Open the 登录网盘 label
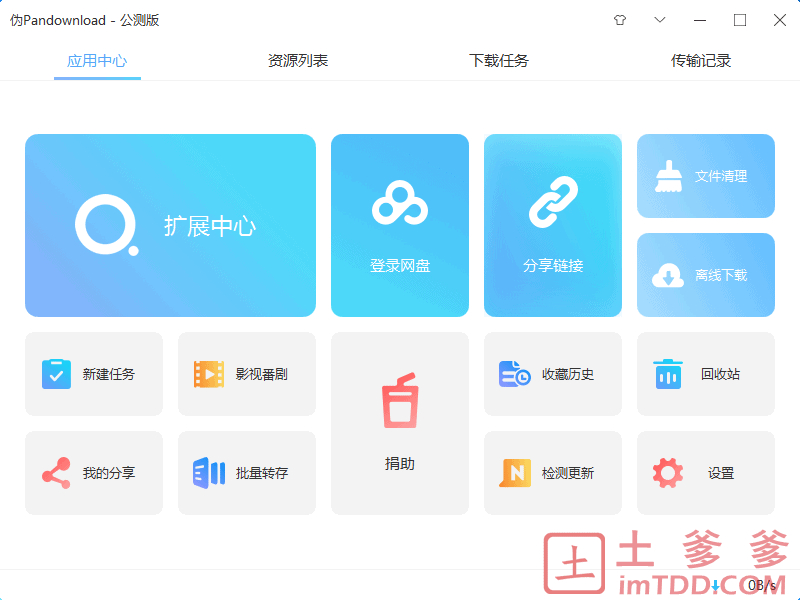Viewport: 800px width, 600px height. 399,266
